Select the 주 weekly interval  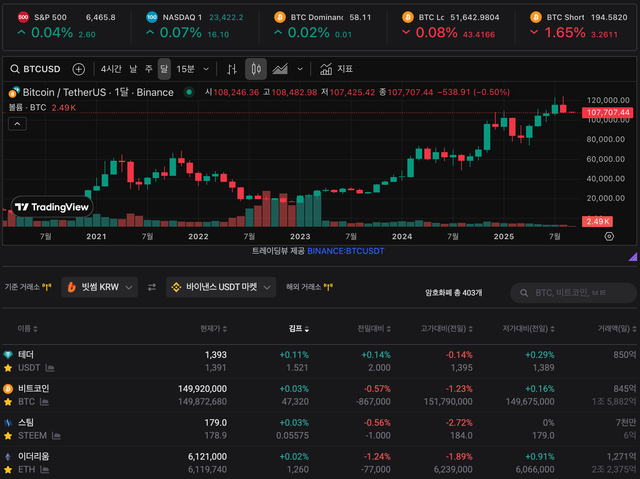149,69
